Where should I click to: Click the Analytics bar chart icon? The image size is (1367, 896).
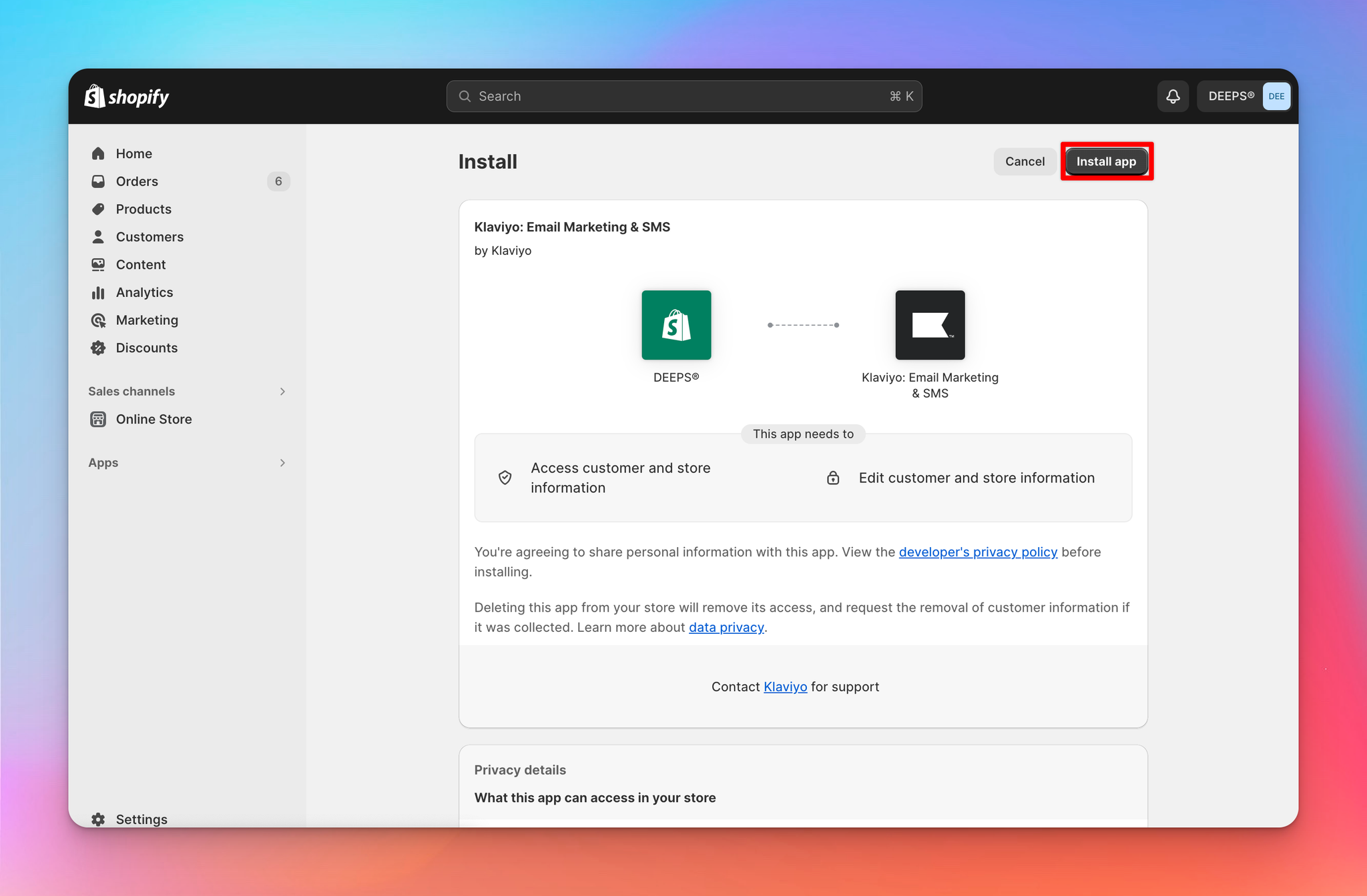point(98,292)
